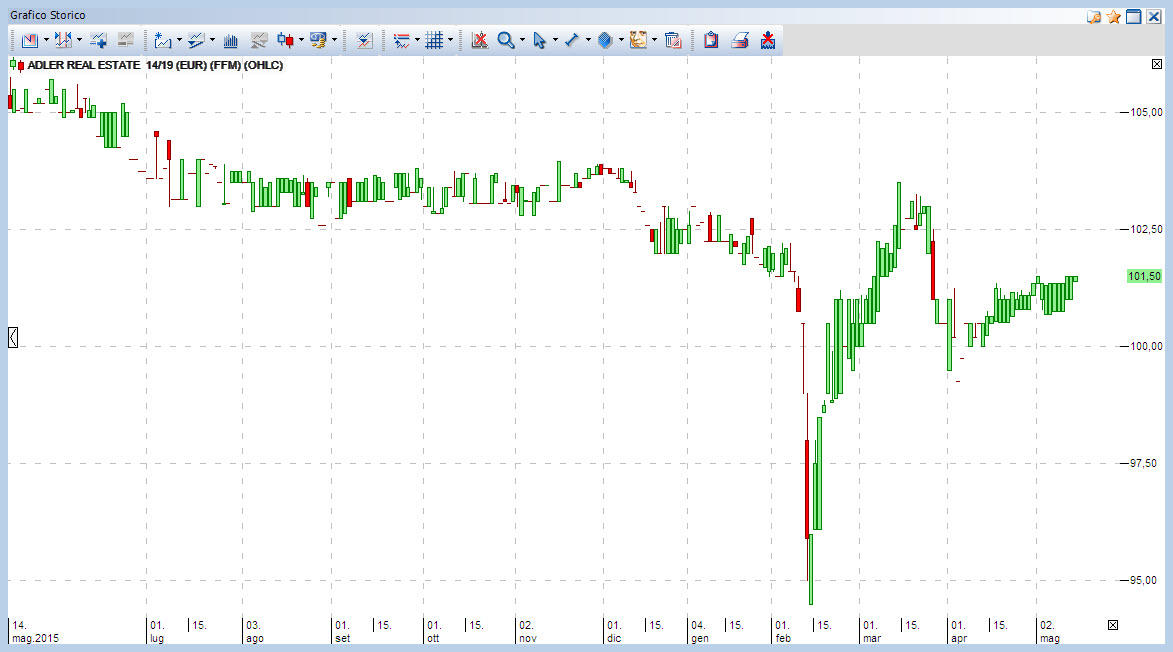Click the left scroll arrow on chart edge

(13, 337)
